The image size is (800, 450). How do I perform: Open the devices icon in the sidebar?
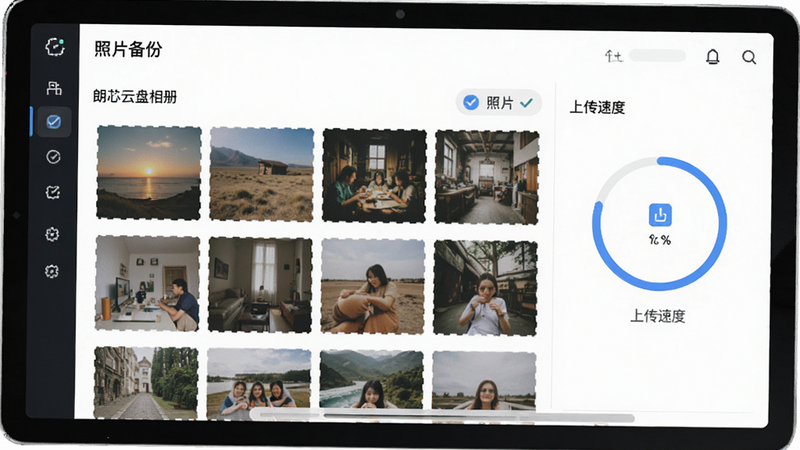click(x=54, y=88)
